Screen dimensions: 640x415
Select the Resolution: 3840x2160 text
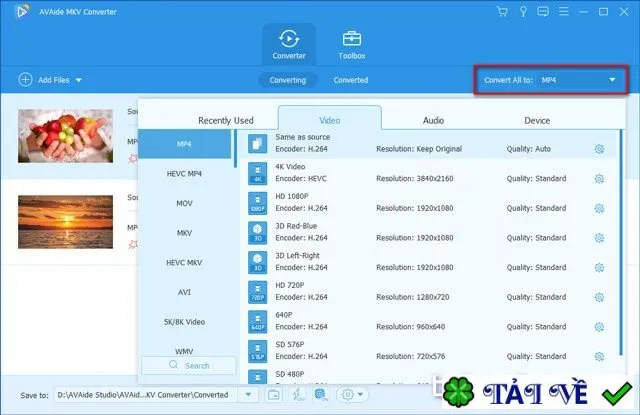tap(415, 179)
